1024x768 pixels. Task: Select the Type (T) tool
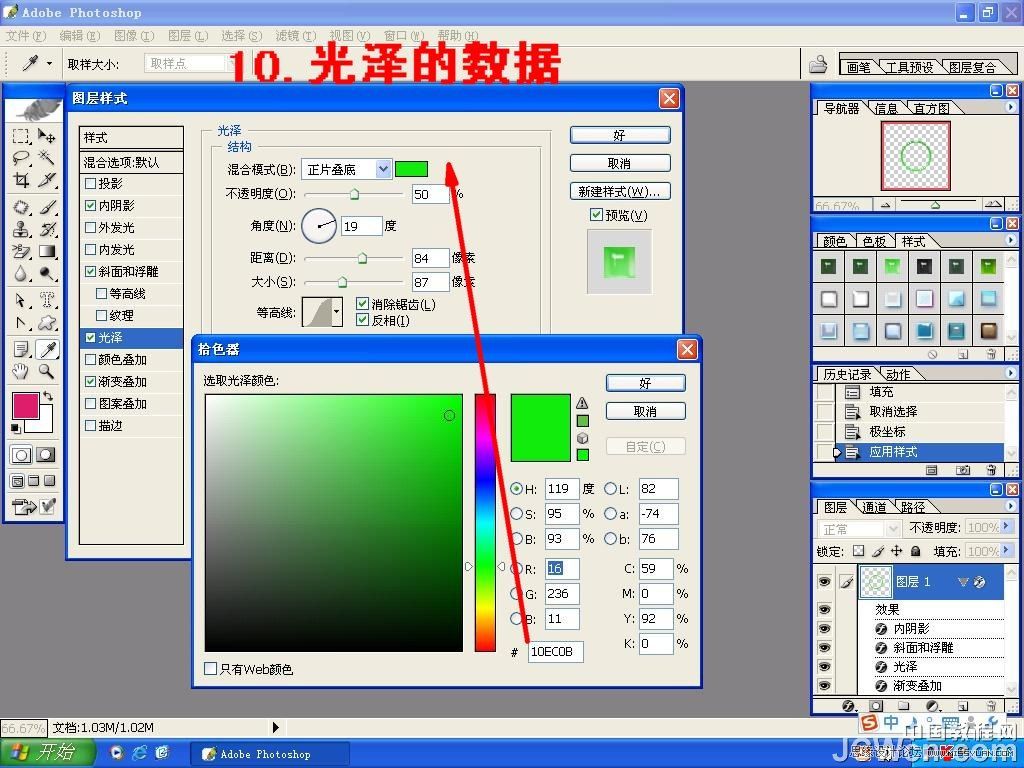click(x=46, y=300)
